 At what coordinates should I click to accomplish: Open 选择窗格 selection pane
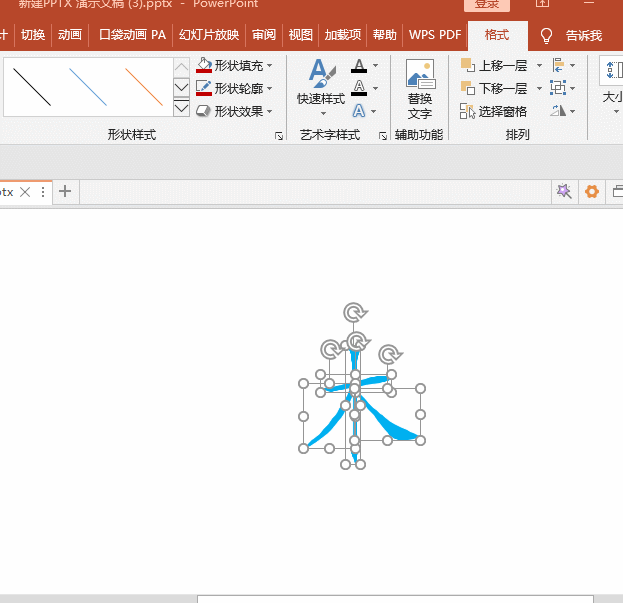(x=493, y=111)
